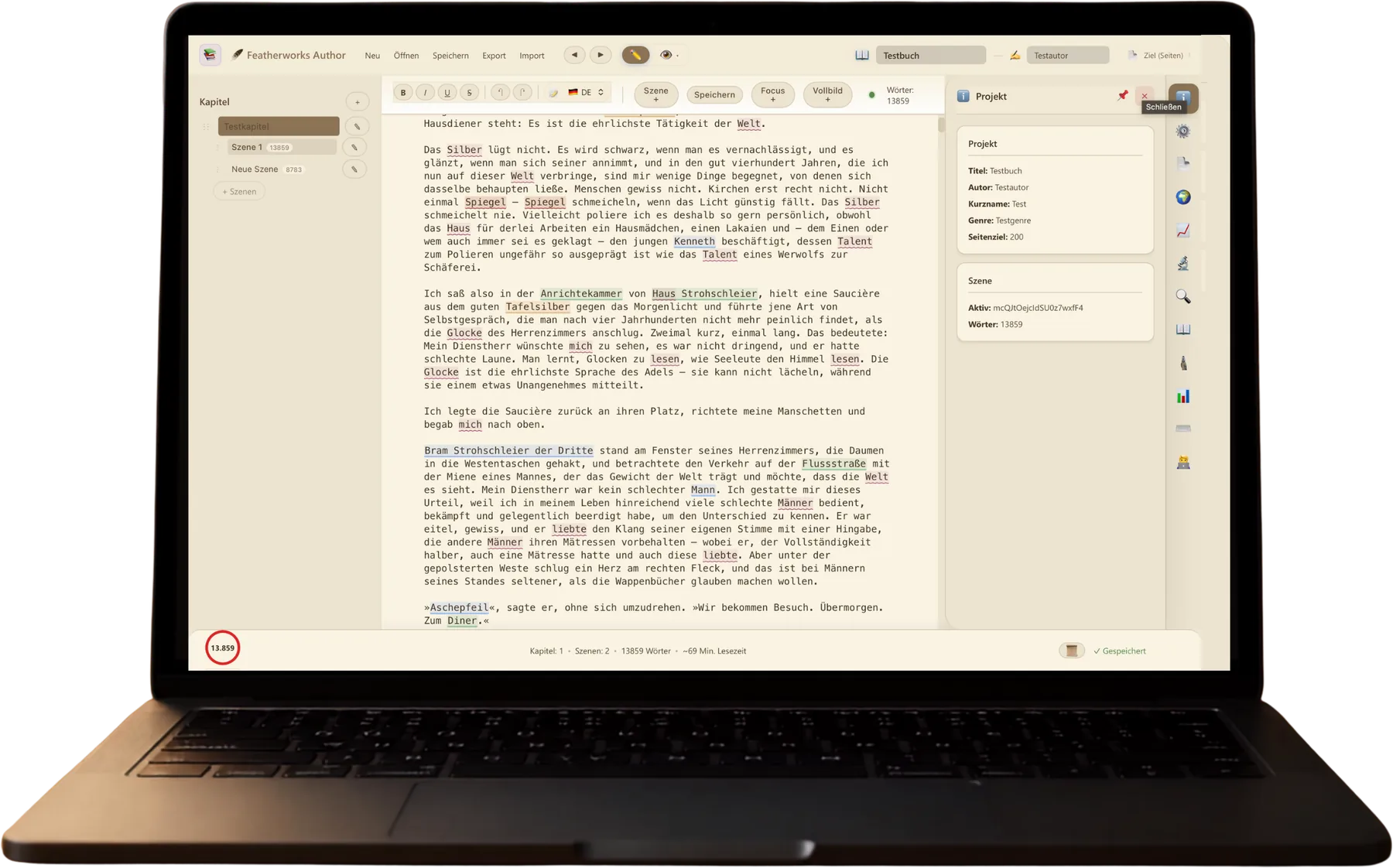Add a new chapter with plus button
The image size is (1393, 868).
pyautogui.click(x=358, y=102)
